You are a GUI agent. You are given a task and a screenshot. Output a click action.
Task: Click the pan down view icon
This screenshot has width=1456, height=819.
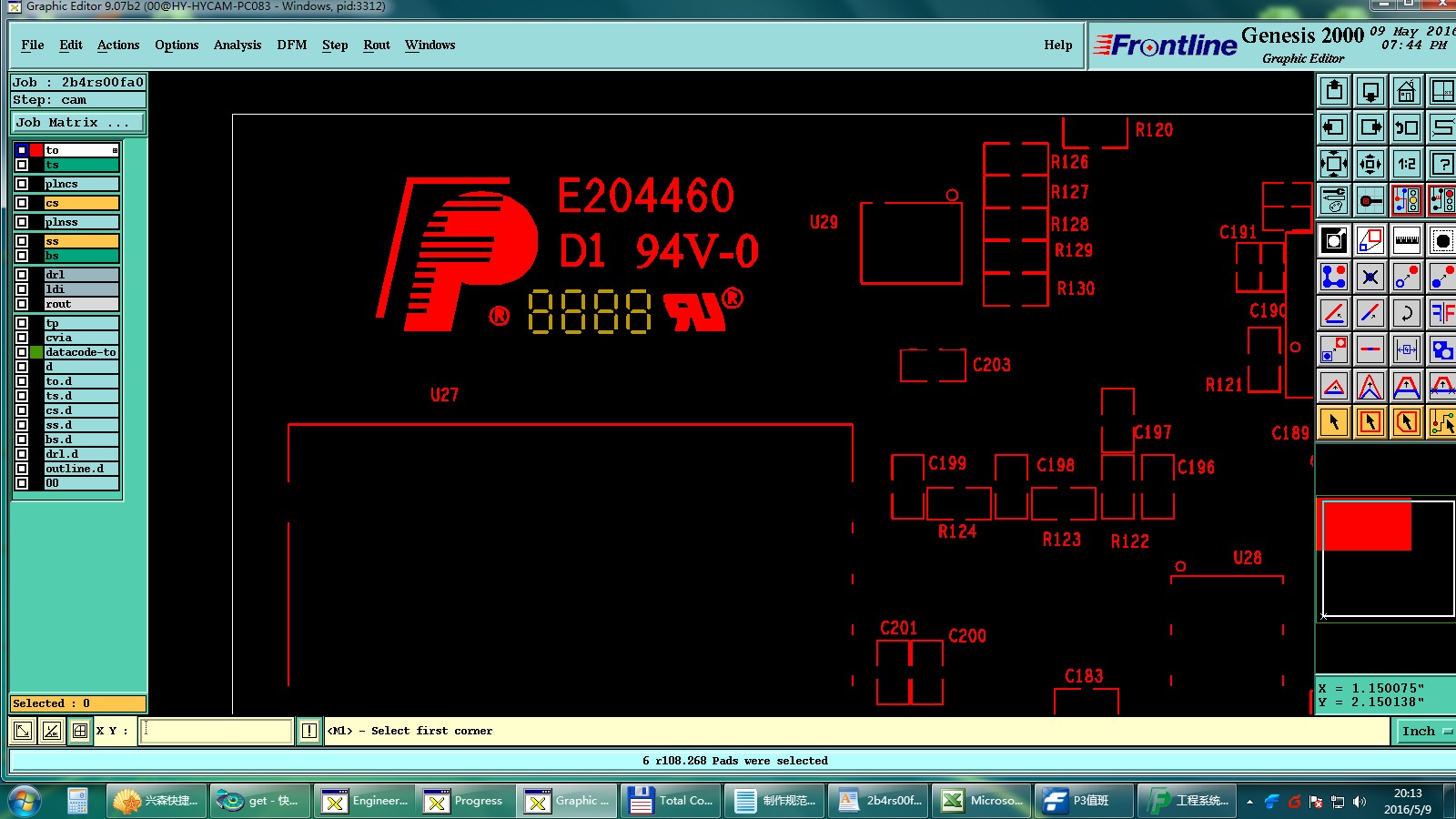(1370, 91)
